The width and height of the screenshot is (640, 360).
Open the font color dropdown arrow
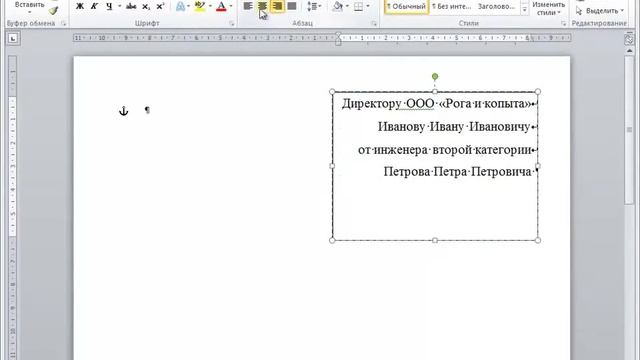231,6
